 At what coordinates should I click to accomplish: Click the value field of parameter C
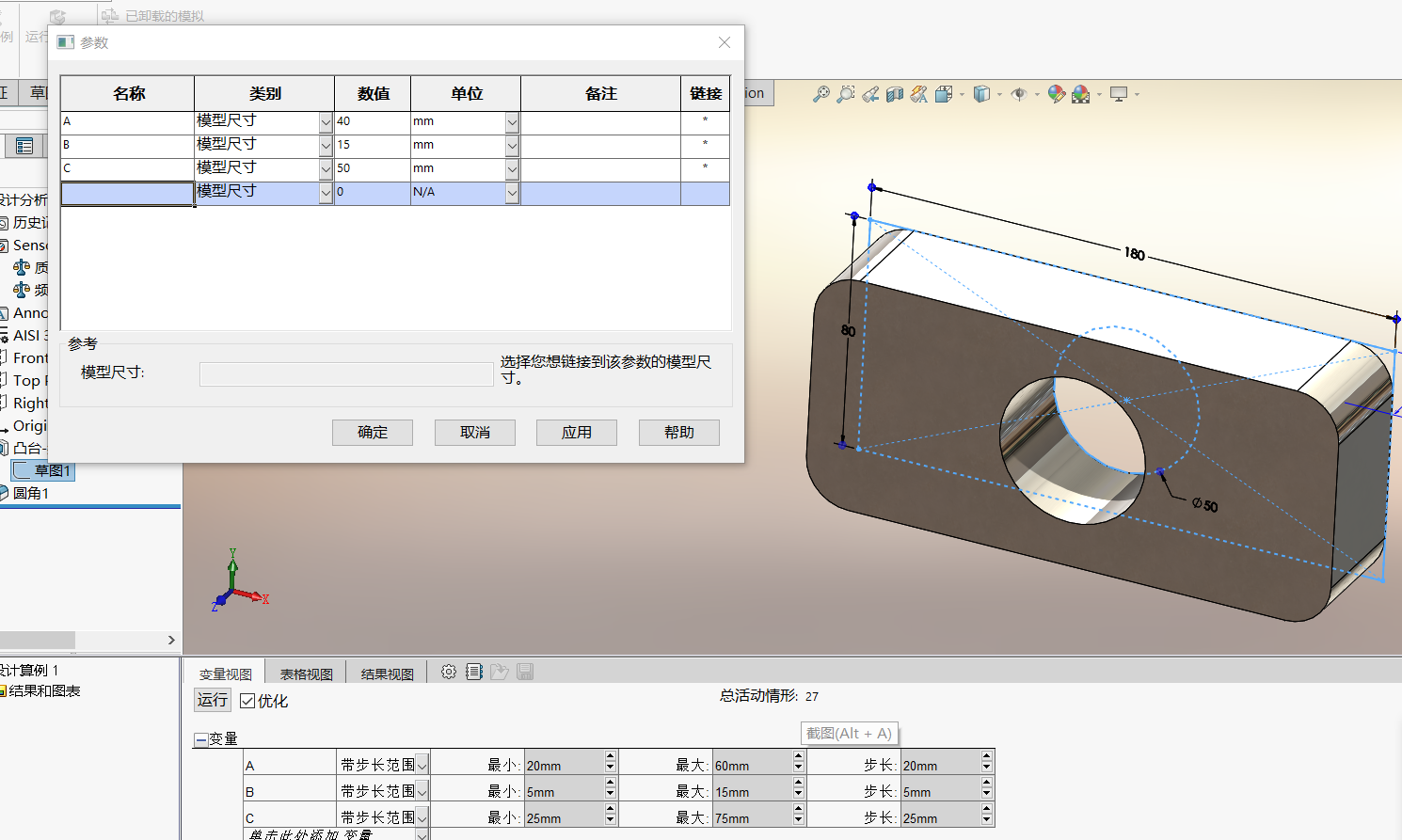pos(373,168)
